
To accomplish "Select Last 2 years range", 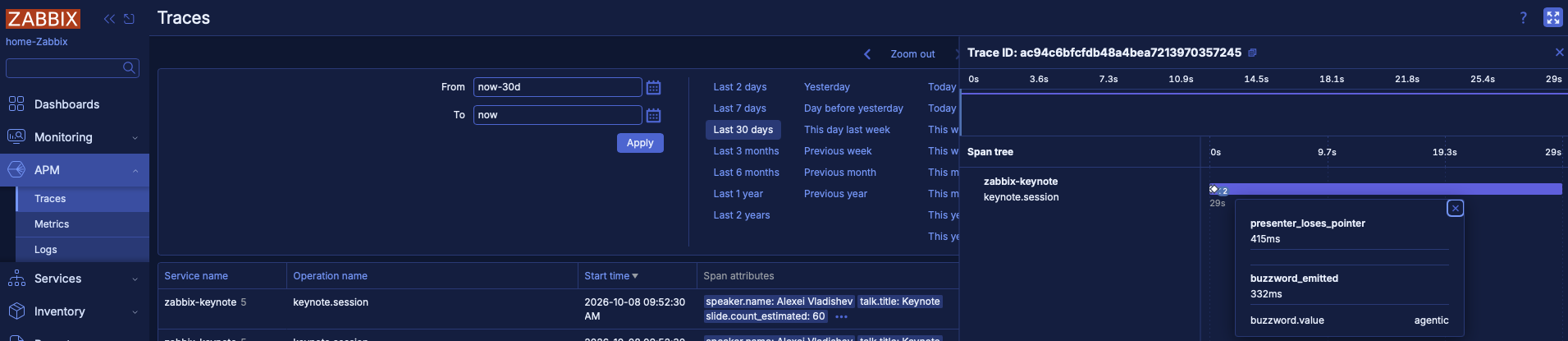I will coord(742,215).
